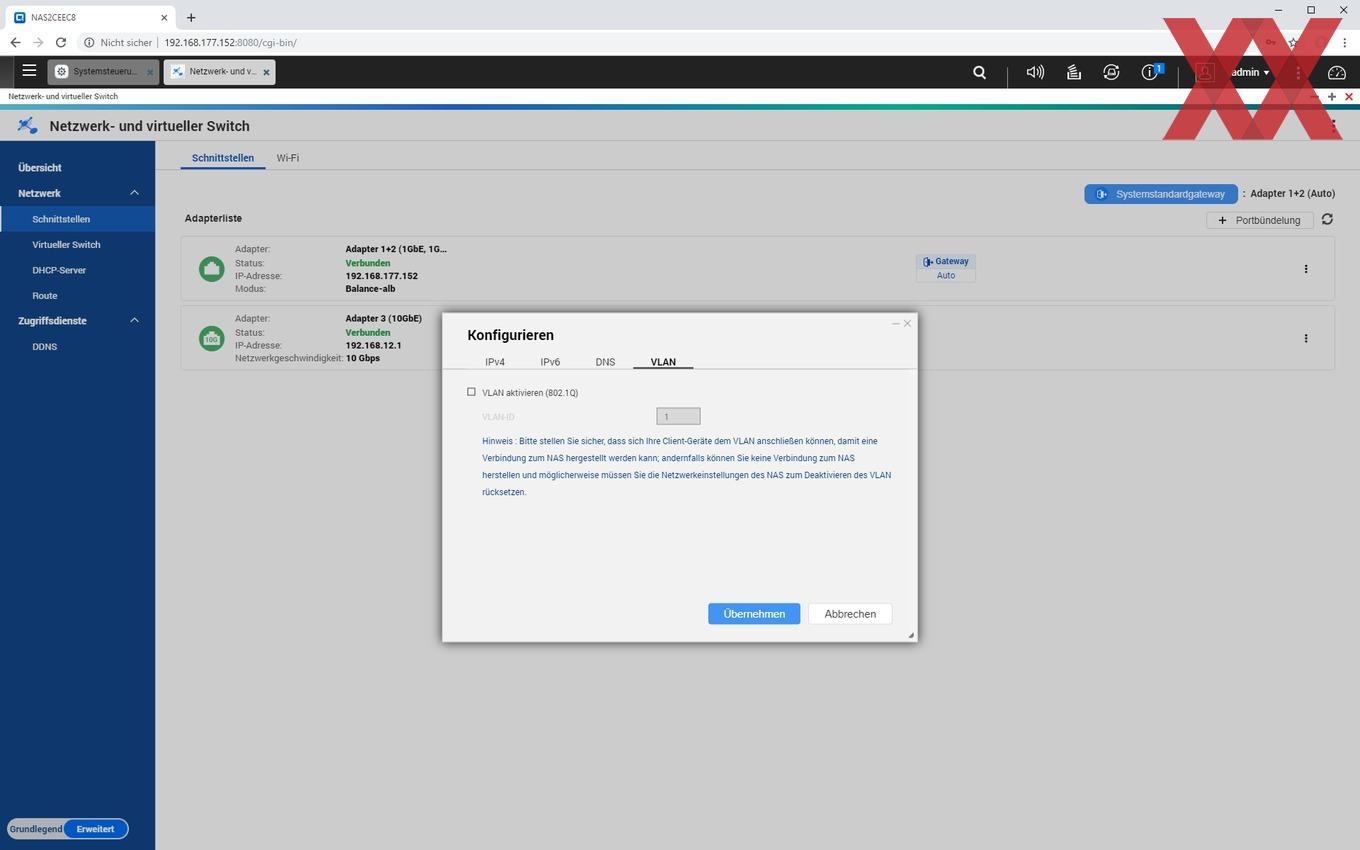Click the green Adapter 1+2 status icon

tap(211, 269)
